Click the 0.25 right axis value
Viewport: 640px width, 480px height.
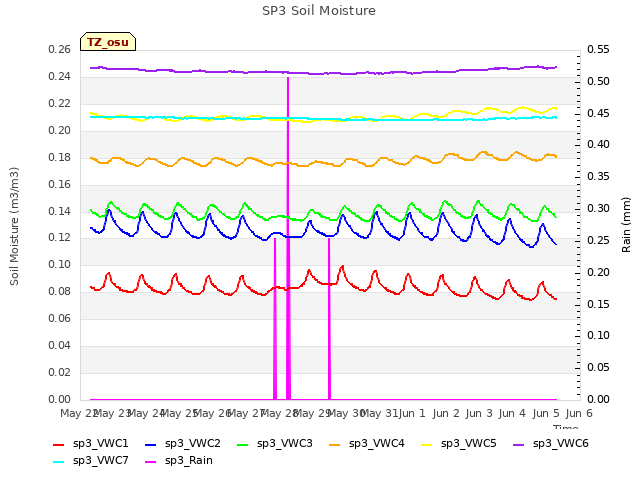(598, 240)
